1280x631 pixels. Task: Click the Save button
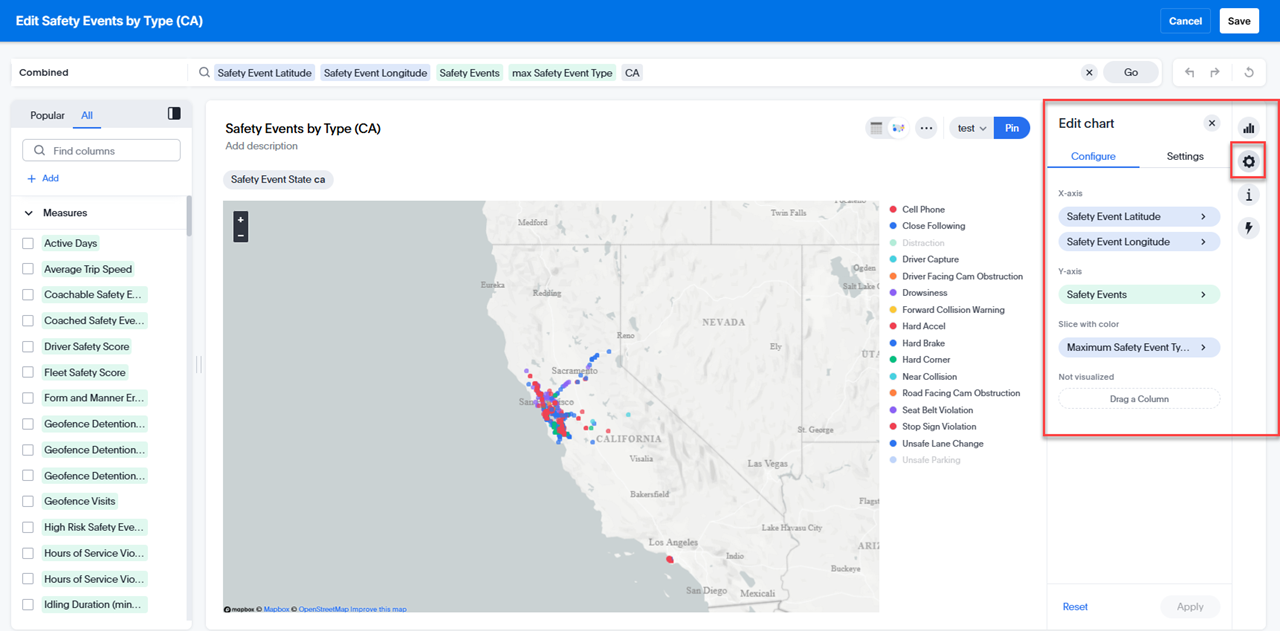click(x=1239, y=21)
